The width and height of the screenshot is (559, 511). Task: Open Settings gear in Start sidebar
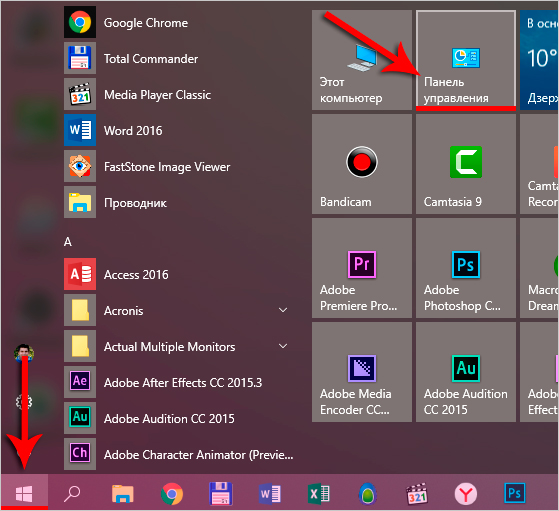(x=24, y=402)
